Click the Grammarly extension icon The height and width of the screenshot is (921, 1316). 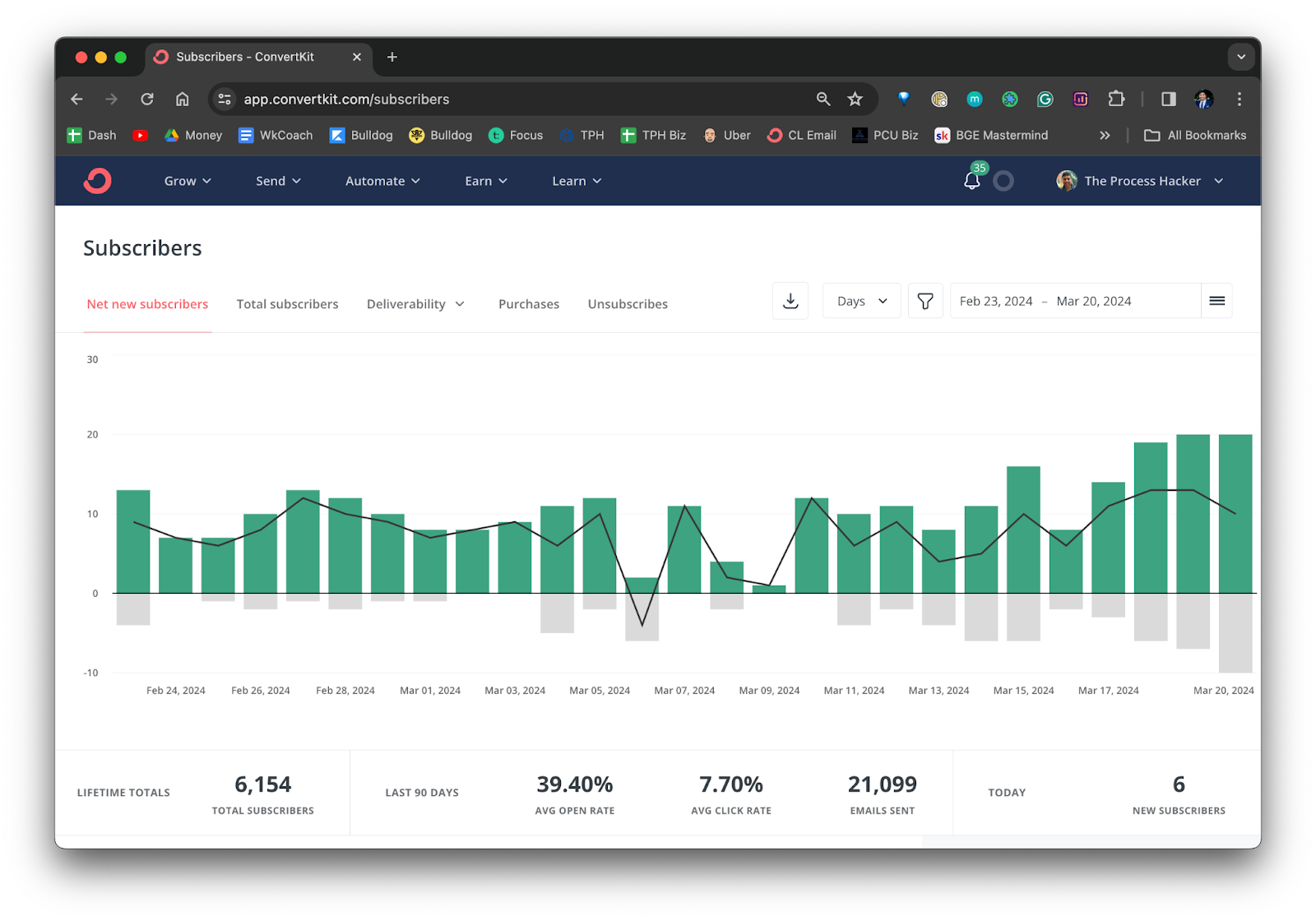click(1045, 100)
